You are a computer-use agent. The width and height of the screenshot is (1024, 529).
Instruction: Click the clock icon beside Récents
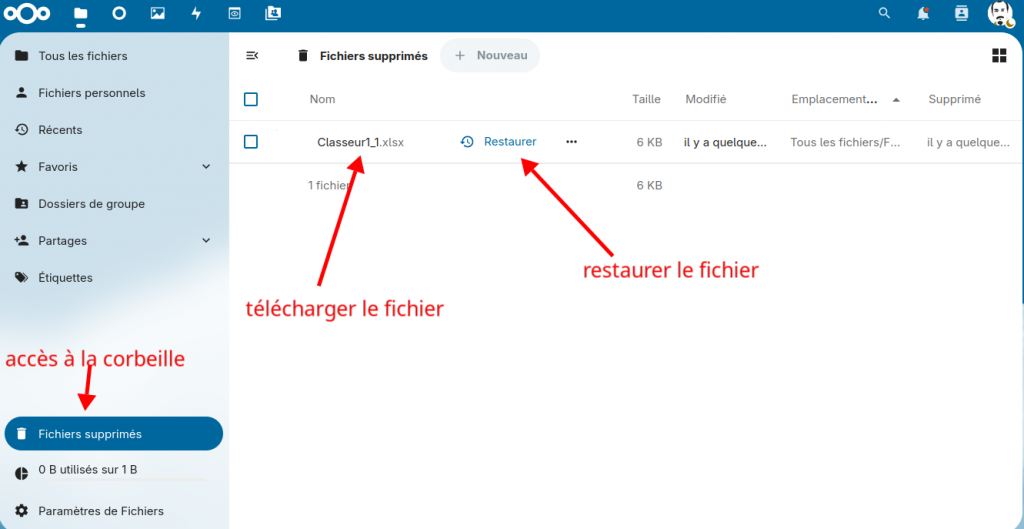click(22, 129)
